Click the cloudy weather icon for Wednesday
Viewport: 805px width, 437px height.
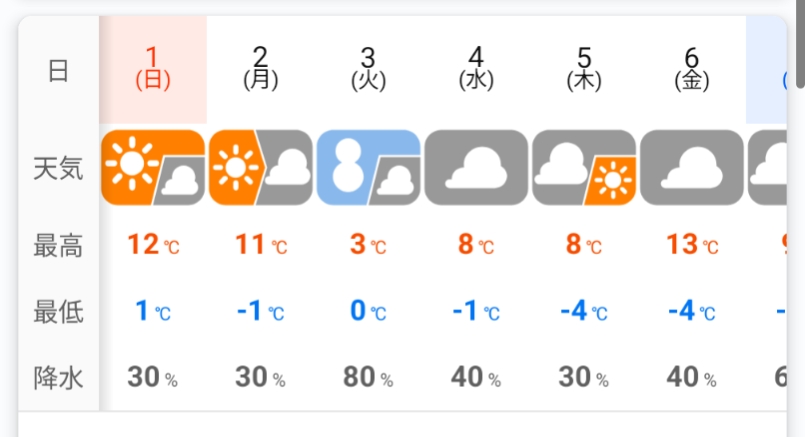[x=476, y=166]
